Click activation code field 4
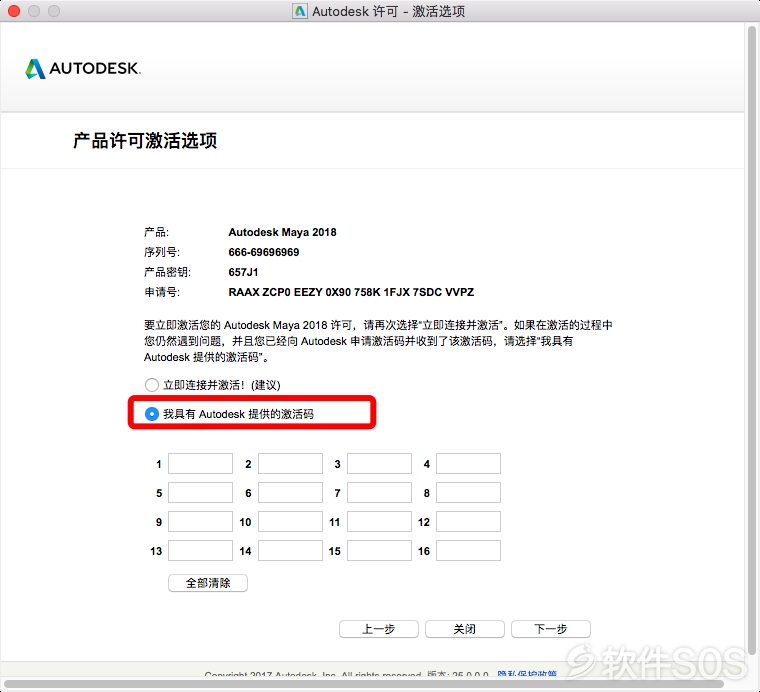Screen dimensions: 760x692 468,464
